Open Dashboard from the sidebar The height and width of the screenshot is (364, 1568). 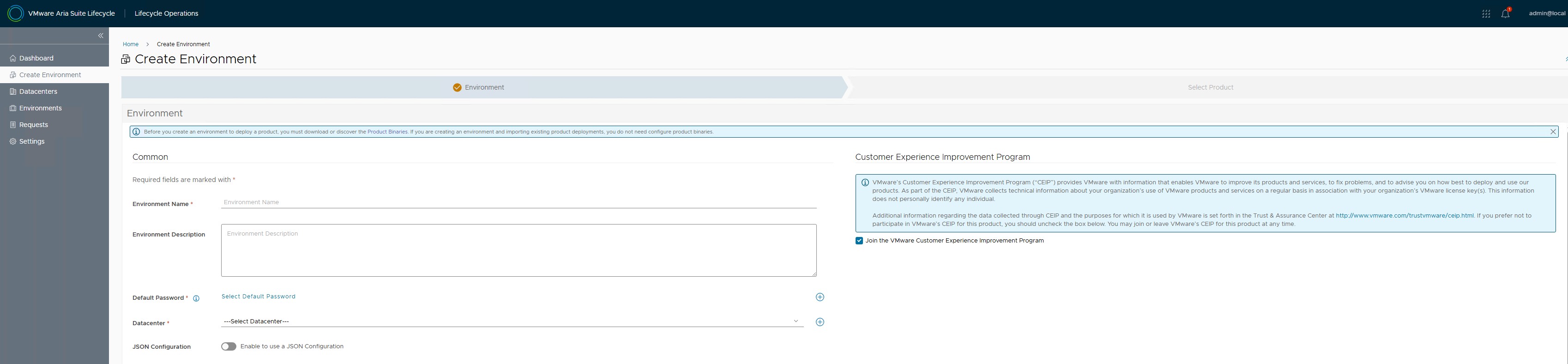tap(36, 59)
